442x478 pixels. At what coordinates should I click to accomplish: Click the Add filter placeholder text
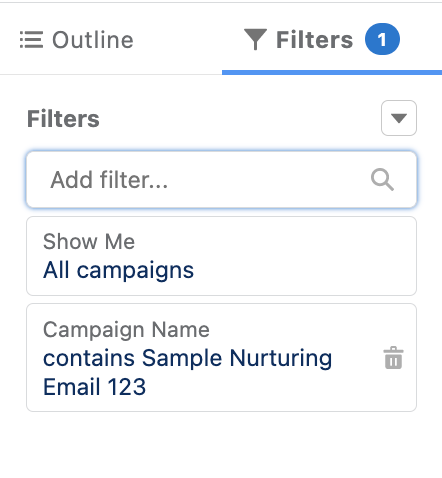[109, 180]
